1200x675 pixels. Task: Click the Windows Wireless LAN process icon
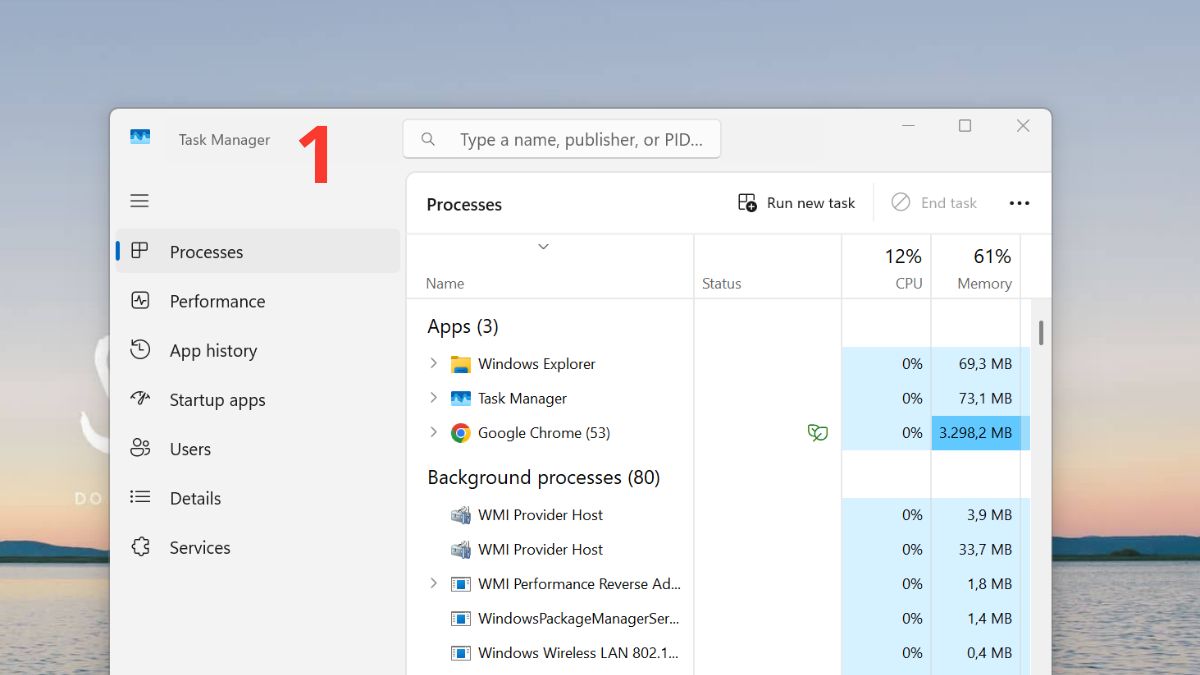coord(461,653)
